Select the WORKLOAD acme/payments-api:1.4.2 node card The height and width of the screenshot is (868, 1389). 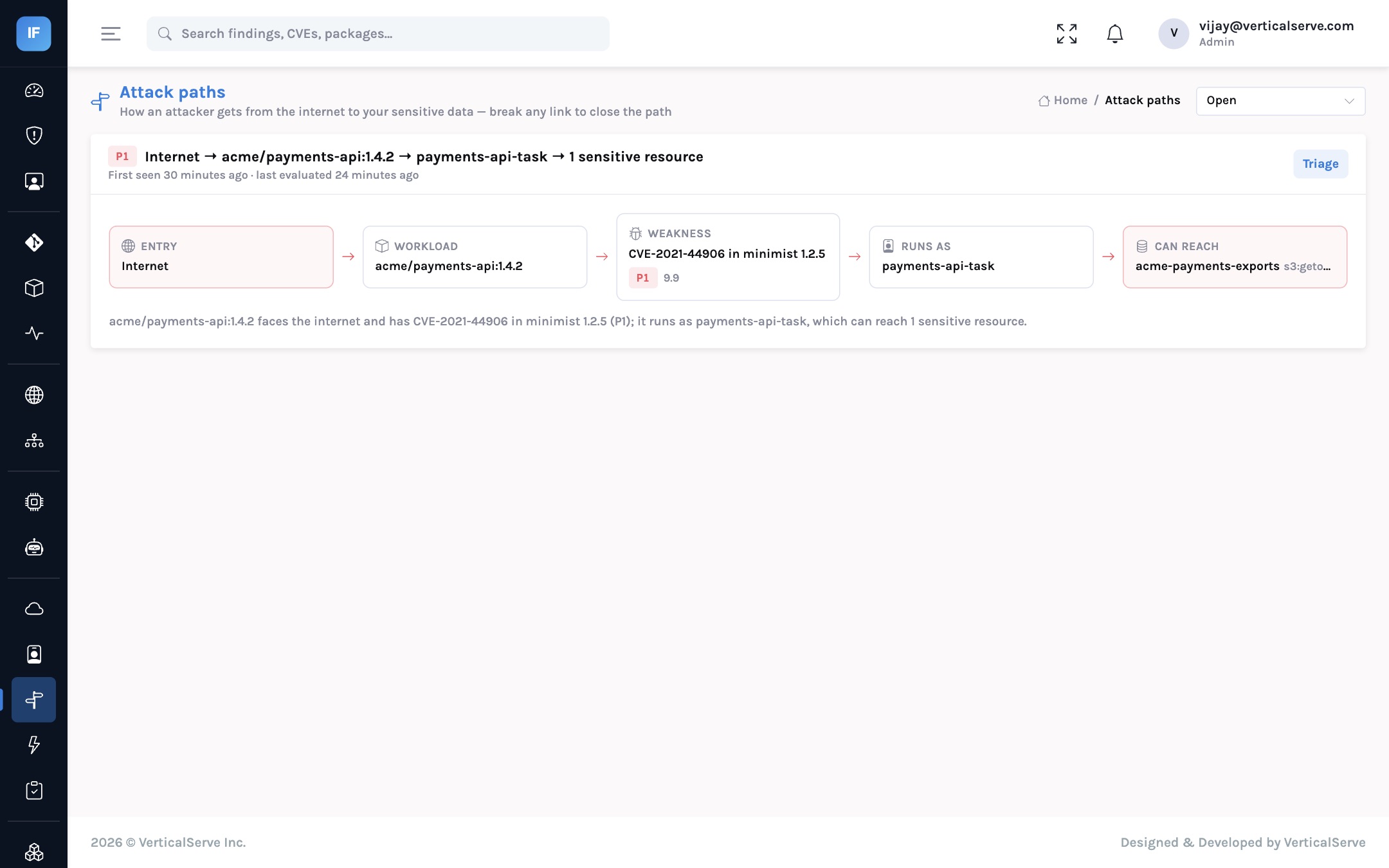475,257
